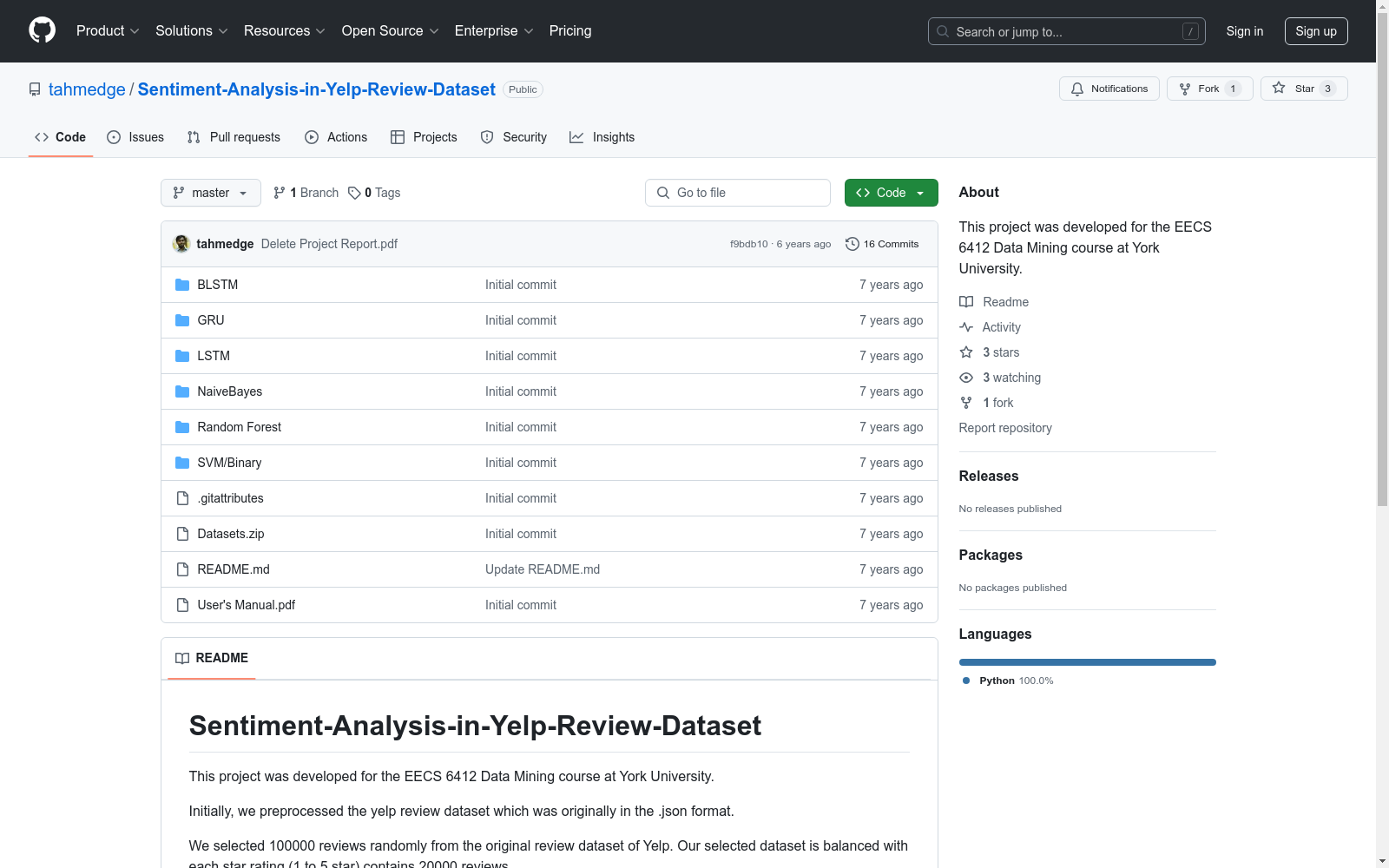The height and width of the screenshot is (868, 1389).
Task: Click the Datasets.zip file icon
Action: pos(182,534)
